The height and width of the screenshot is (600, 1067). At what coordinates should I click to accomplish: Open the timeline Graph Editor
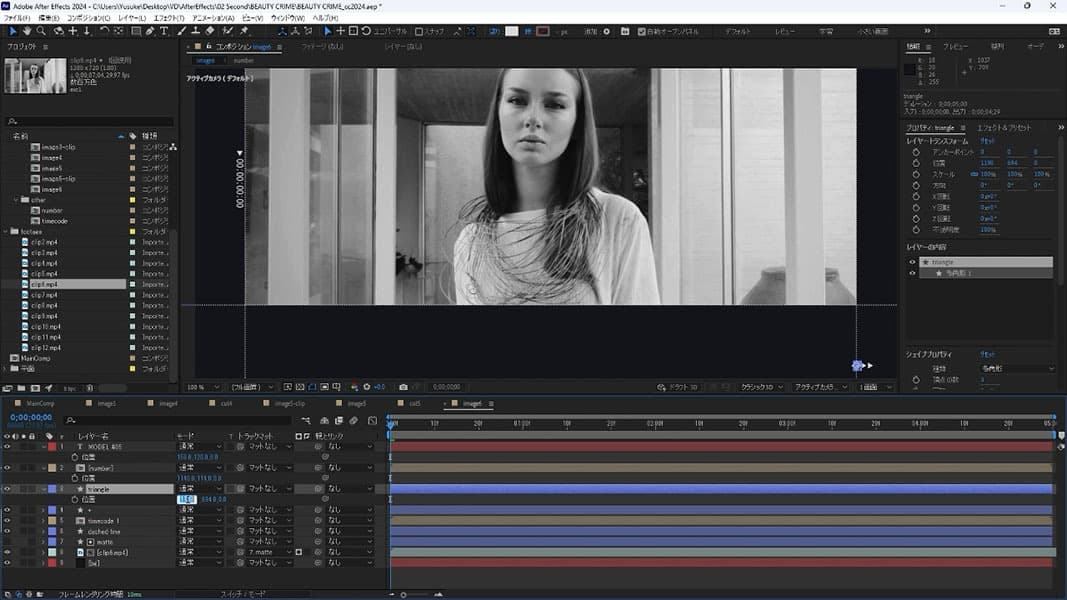pos(372,421)
